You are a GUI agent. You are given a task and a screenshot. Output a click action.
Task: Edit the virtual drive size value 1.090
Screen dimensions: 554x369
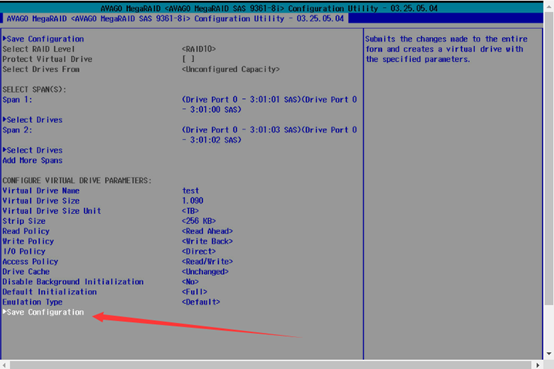tap(193, 201)
